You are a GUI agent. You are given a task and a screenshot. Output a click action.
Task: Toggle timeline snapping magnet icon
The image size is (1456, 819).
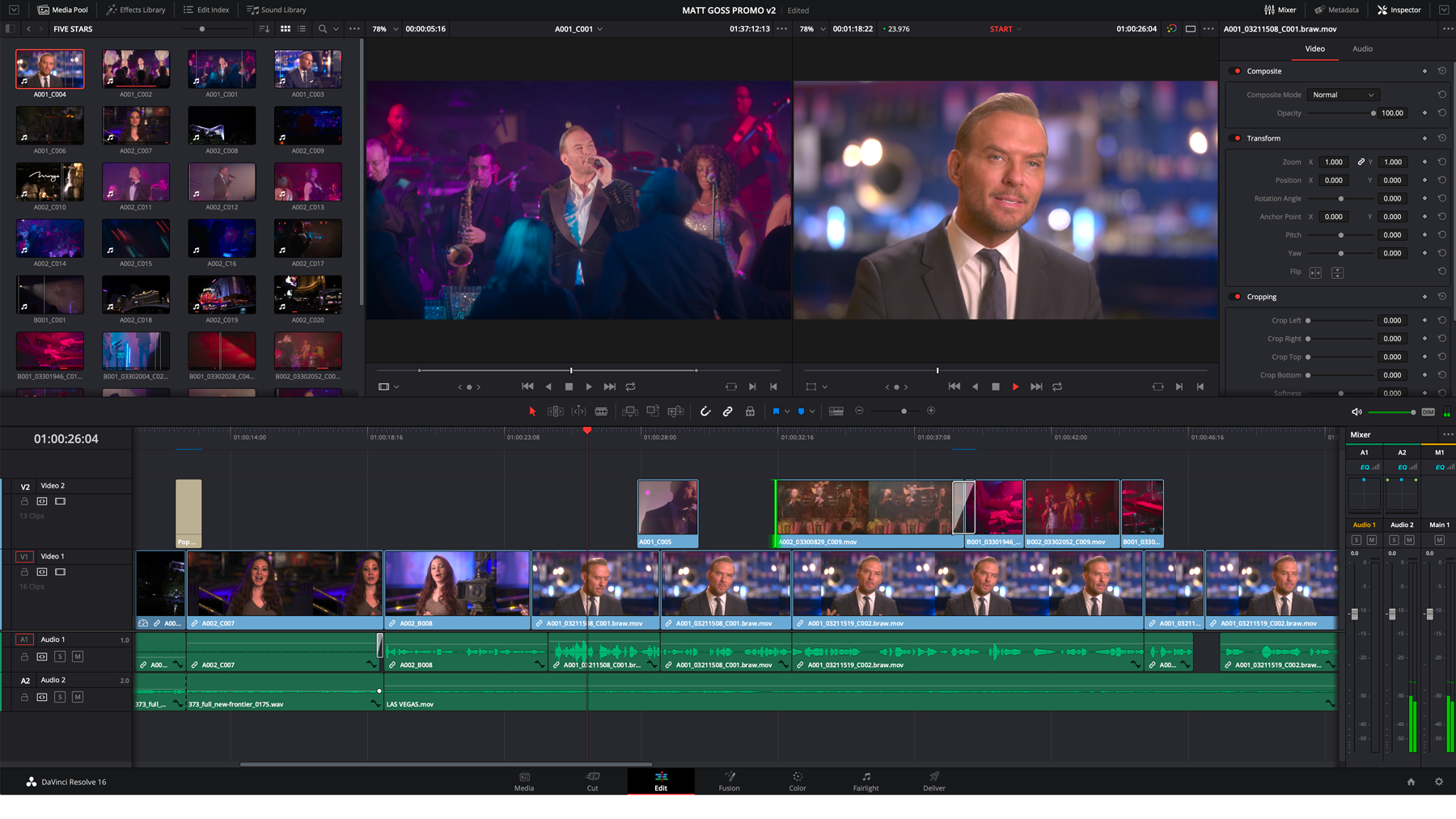[x=705, y=412]
